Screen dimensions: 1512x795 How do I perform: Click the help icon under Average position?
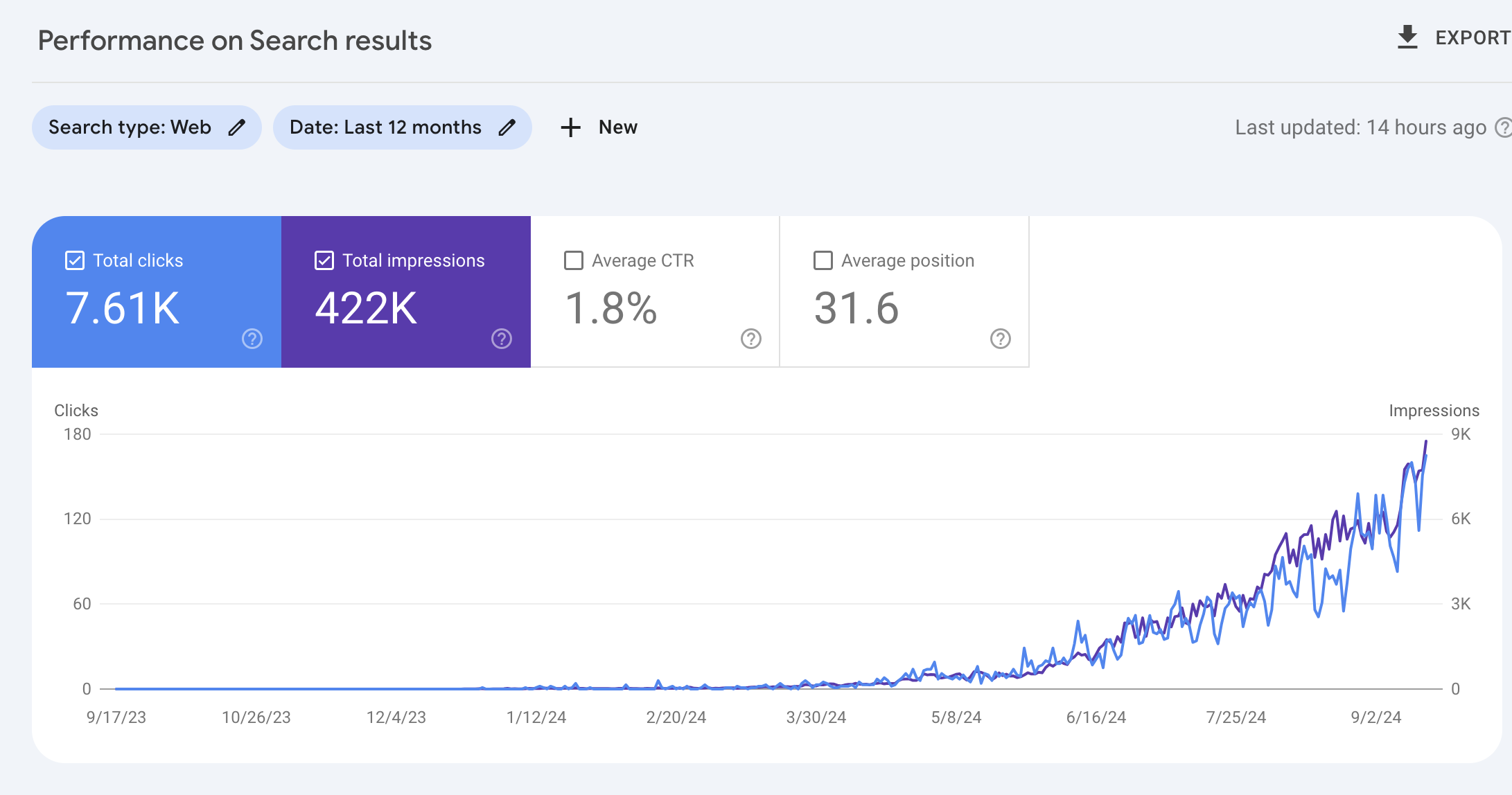pos(1001,339)
